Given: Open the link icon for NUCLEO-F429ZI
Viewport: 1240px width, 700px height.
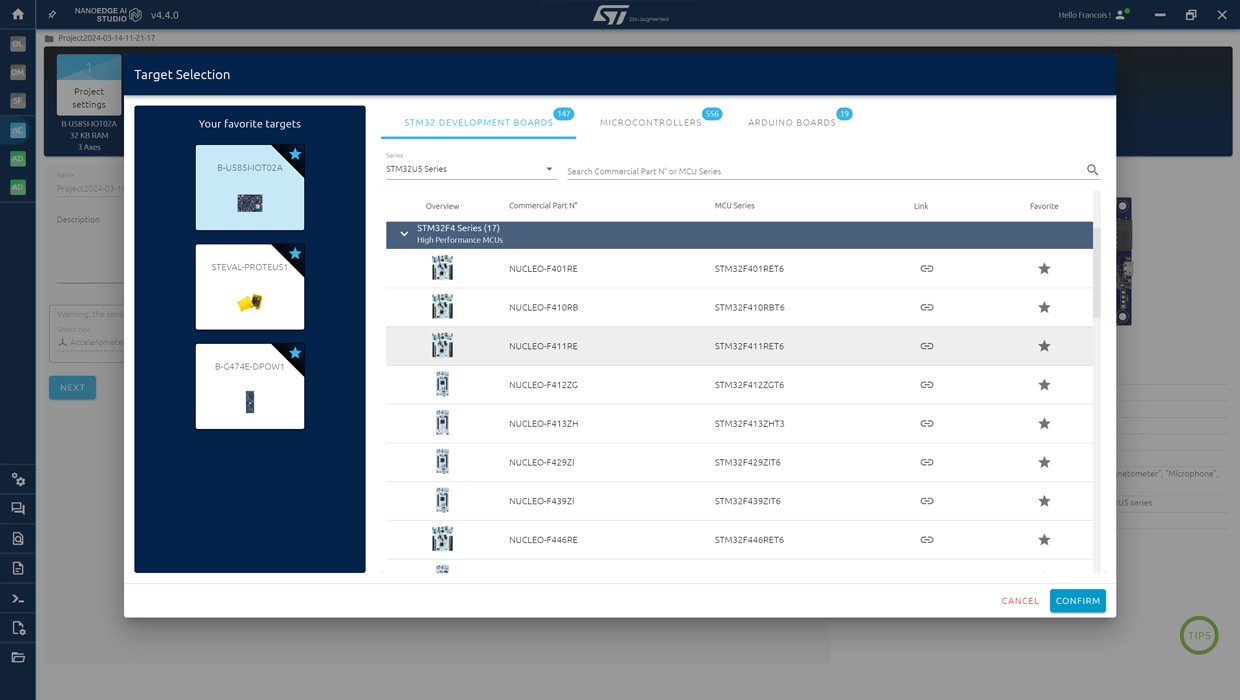Looking at the screenshot, I should coord(926,462).
